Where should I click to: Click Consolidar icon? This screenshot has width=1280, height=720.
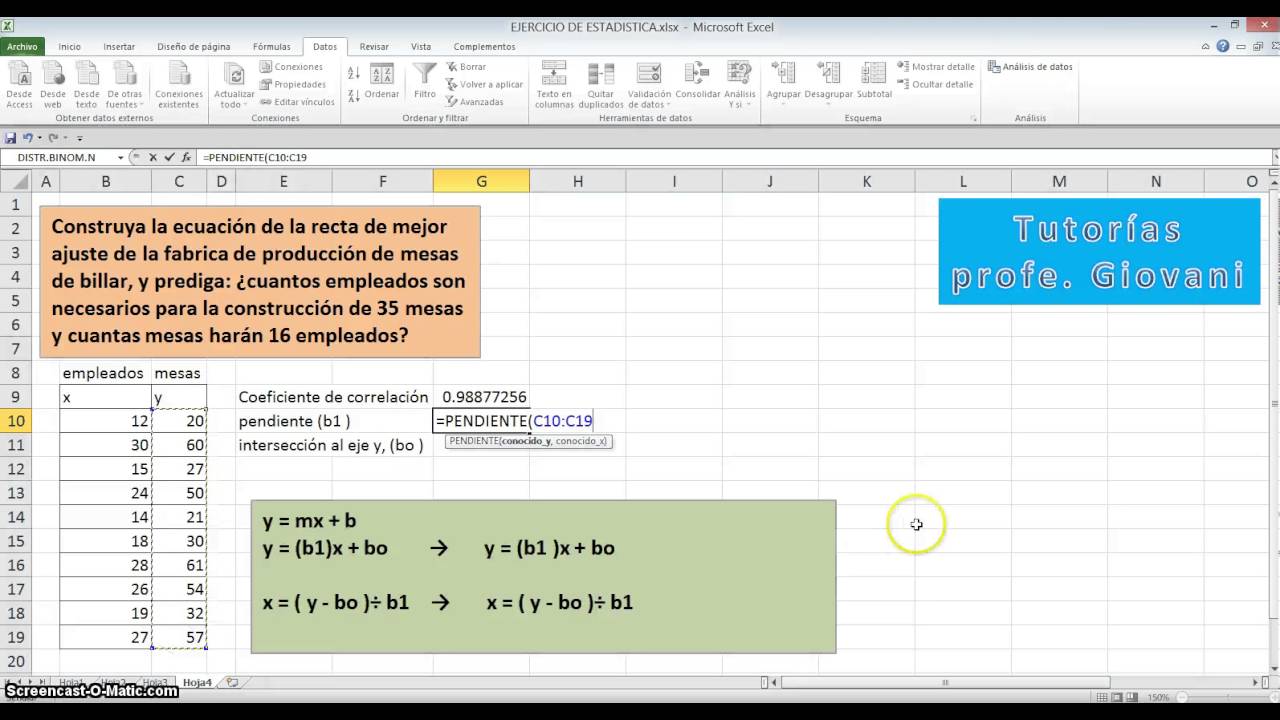[x=698, y=81]
